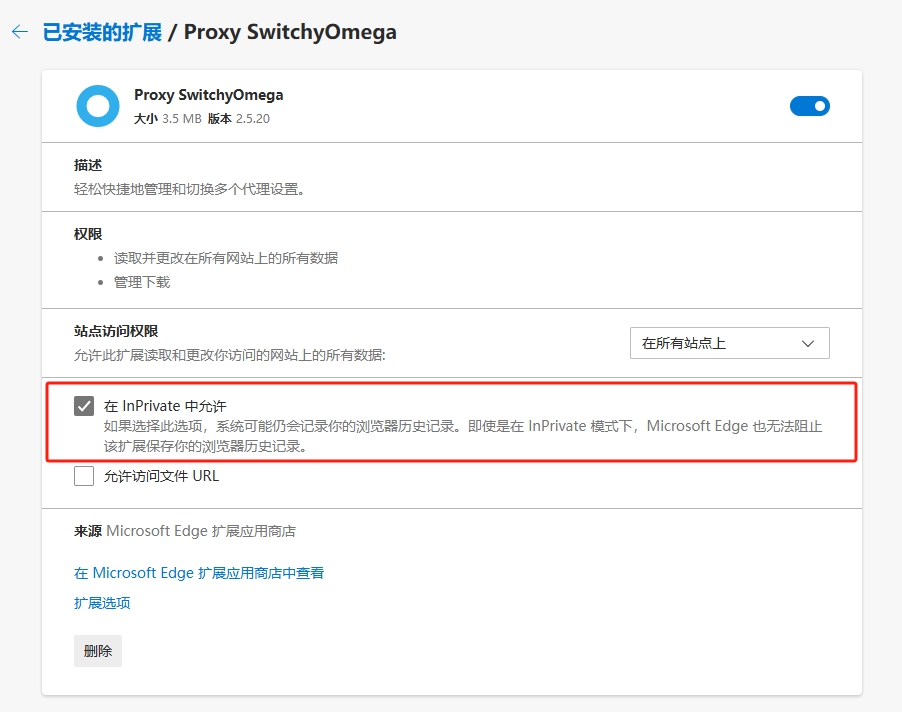Disable the Proxy SwitchyOmega extension toggle
This screenshot has height=712, width=902.
(x=809, y=106)
